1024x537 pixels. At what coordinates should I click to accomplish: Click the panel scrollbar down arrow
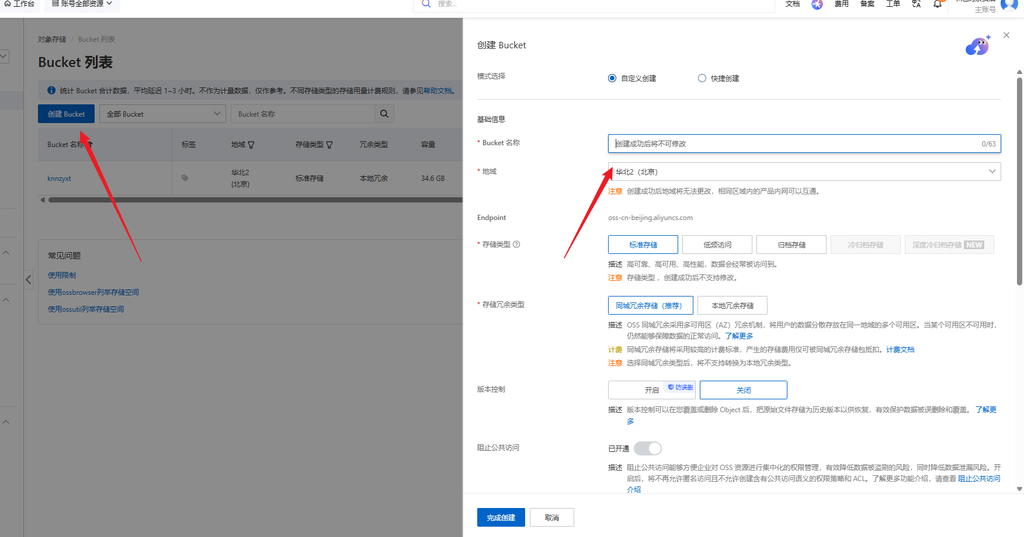1019,489
